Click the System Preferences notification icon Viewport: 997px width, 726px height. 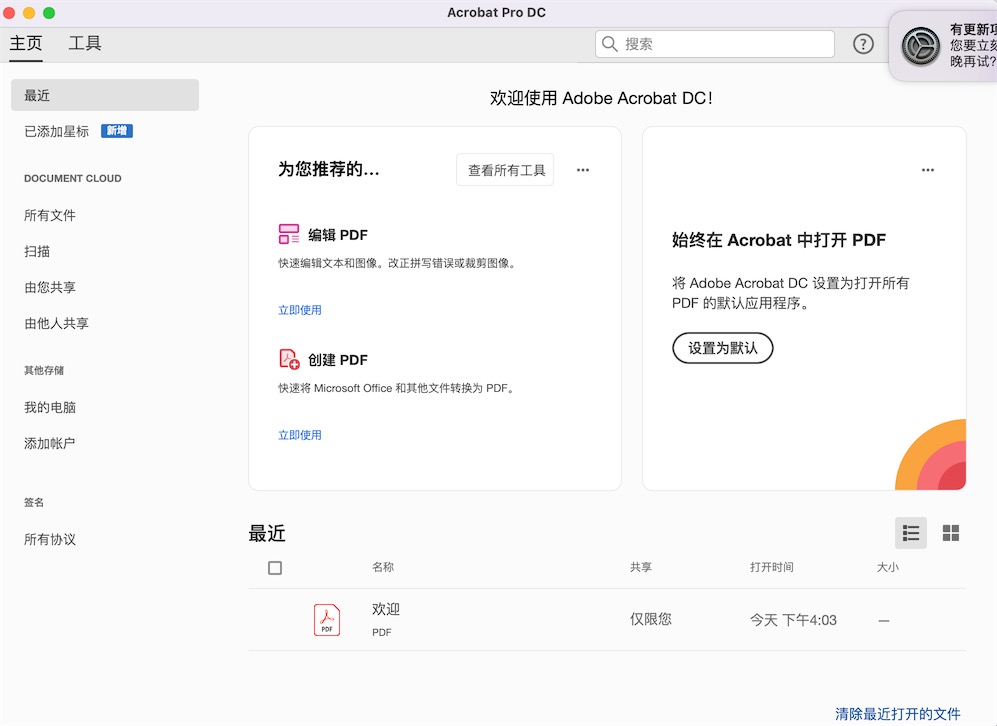[x=920, y=46]
